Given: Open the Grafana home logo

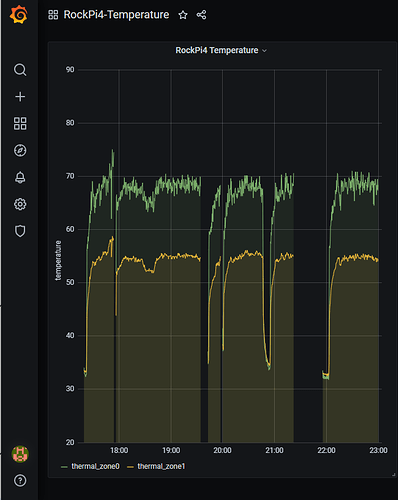Looking at the screenshot, I should pyautogui.click(x=19, y=15).
